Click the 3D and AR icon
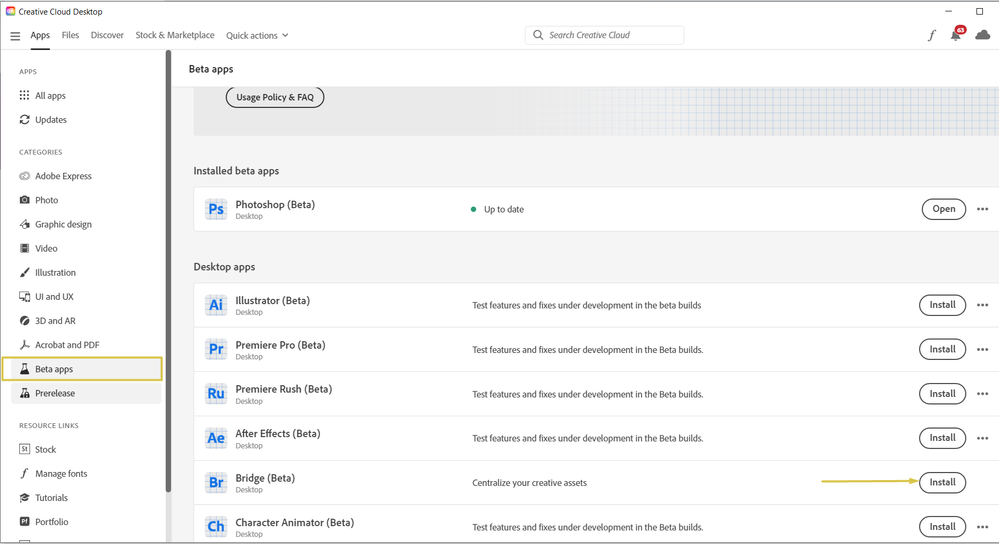 (x=24, y=321)
